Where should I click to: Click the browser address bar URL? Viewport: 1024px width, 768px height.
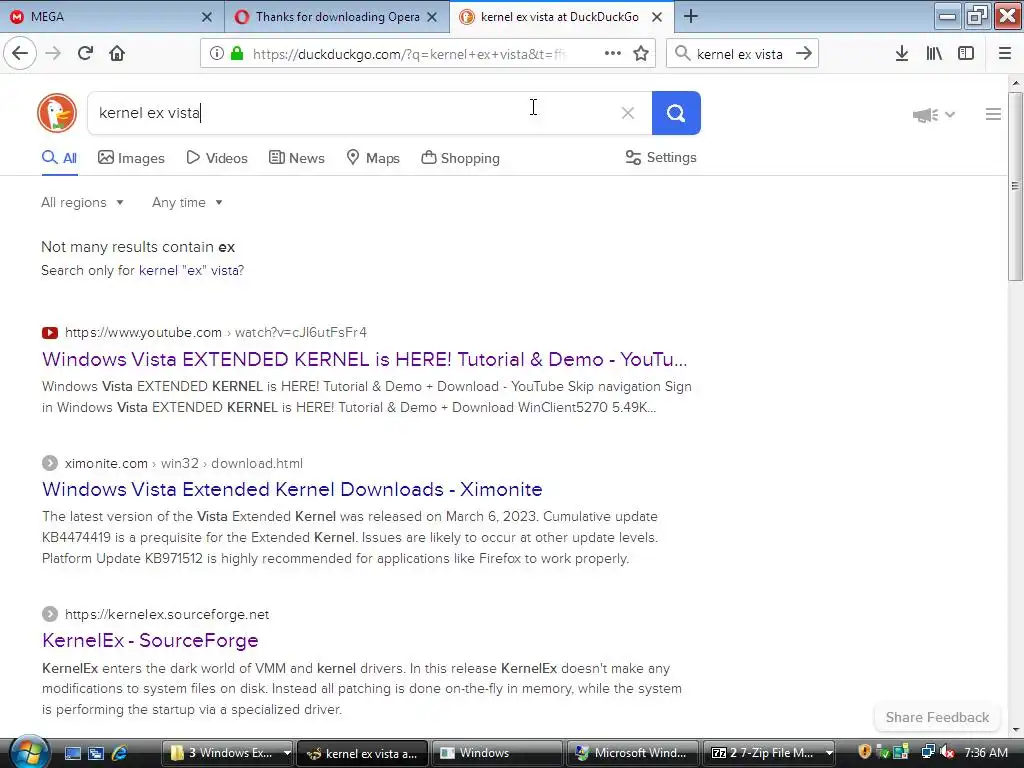(409, 54)
